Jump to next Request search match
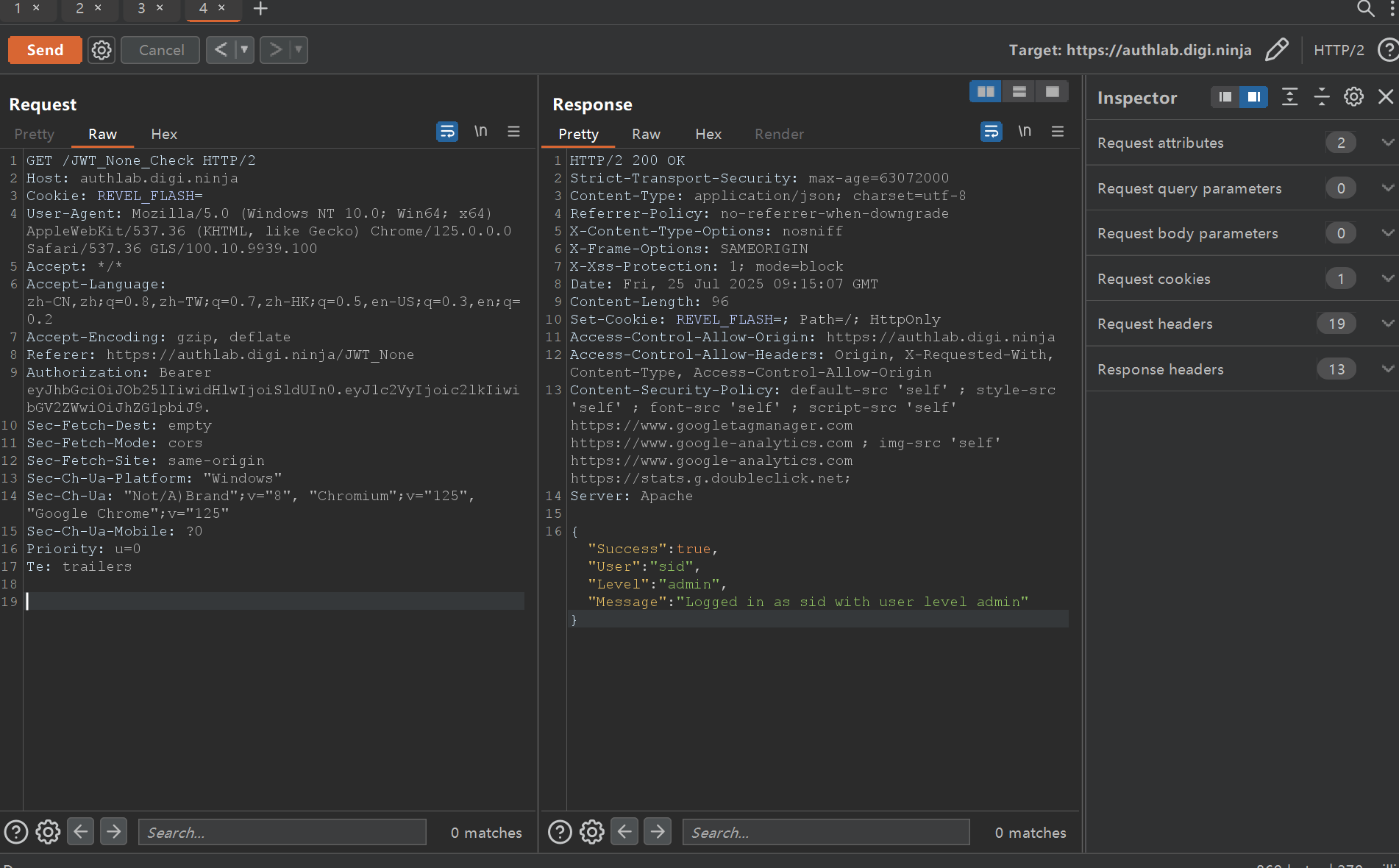The image size is (1399, 868). pos(113,832)
